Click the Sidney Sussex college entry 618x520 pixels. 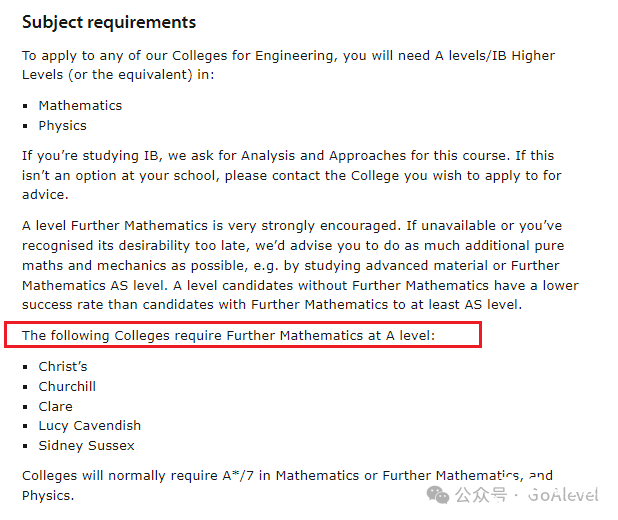pyautogui.click(x=86, y=445)
